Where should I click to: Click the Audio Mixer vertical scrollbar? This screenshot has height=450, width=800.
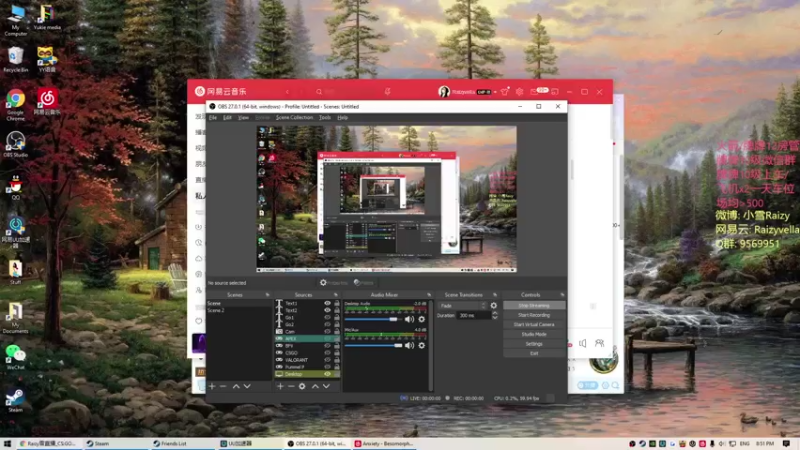431,344
